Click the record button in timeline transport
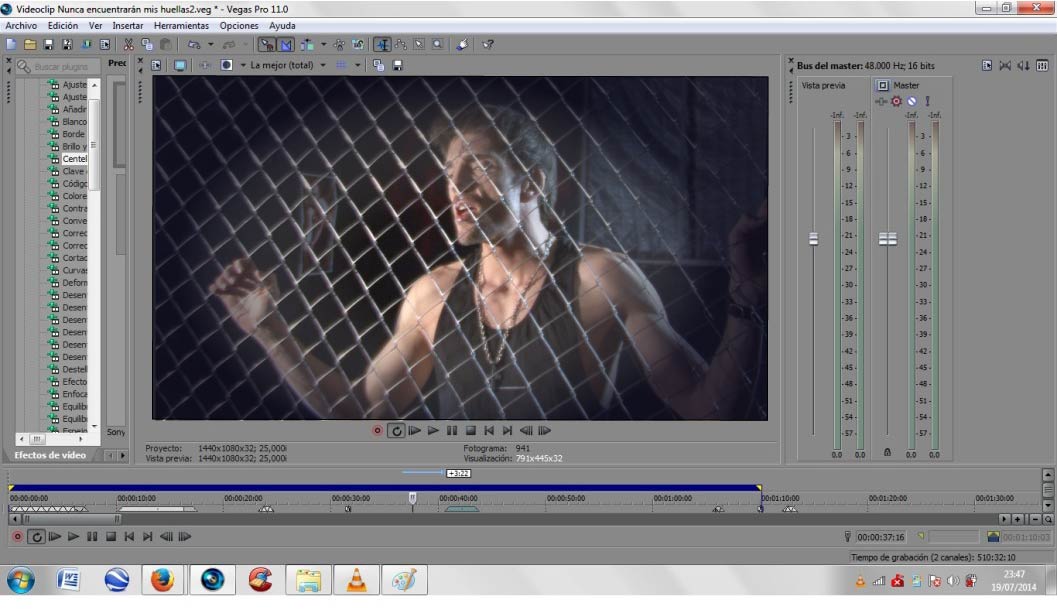The width and height of the screenshot is (1058, 609). point(18,537)
